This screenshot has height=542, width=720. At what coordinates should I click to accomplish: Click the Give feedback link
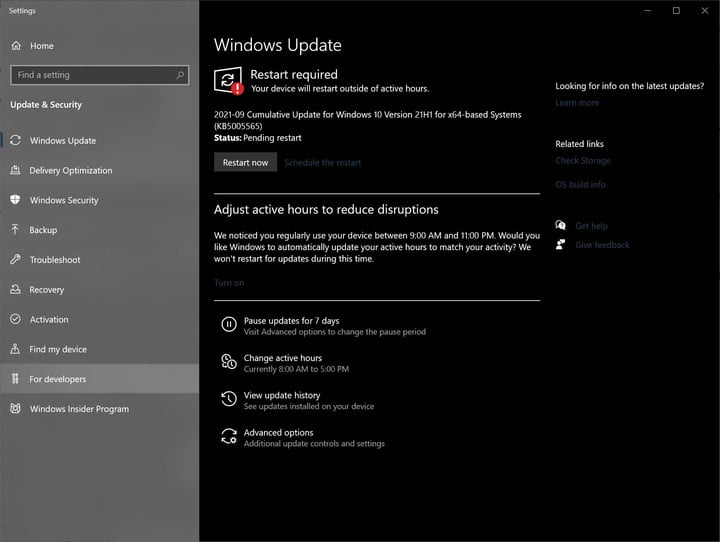coord(602,245)
